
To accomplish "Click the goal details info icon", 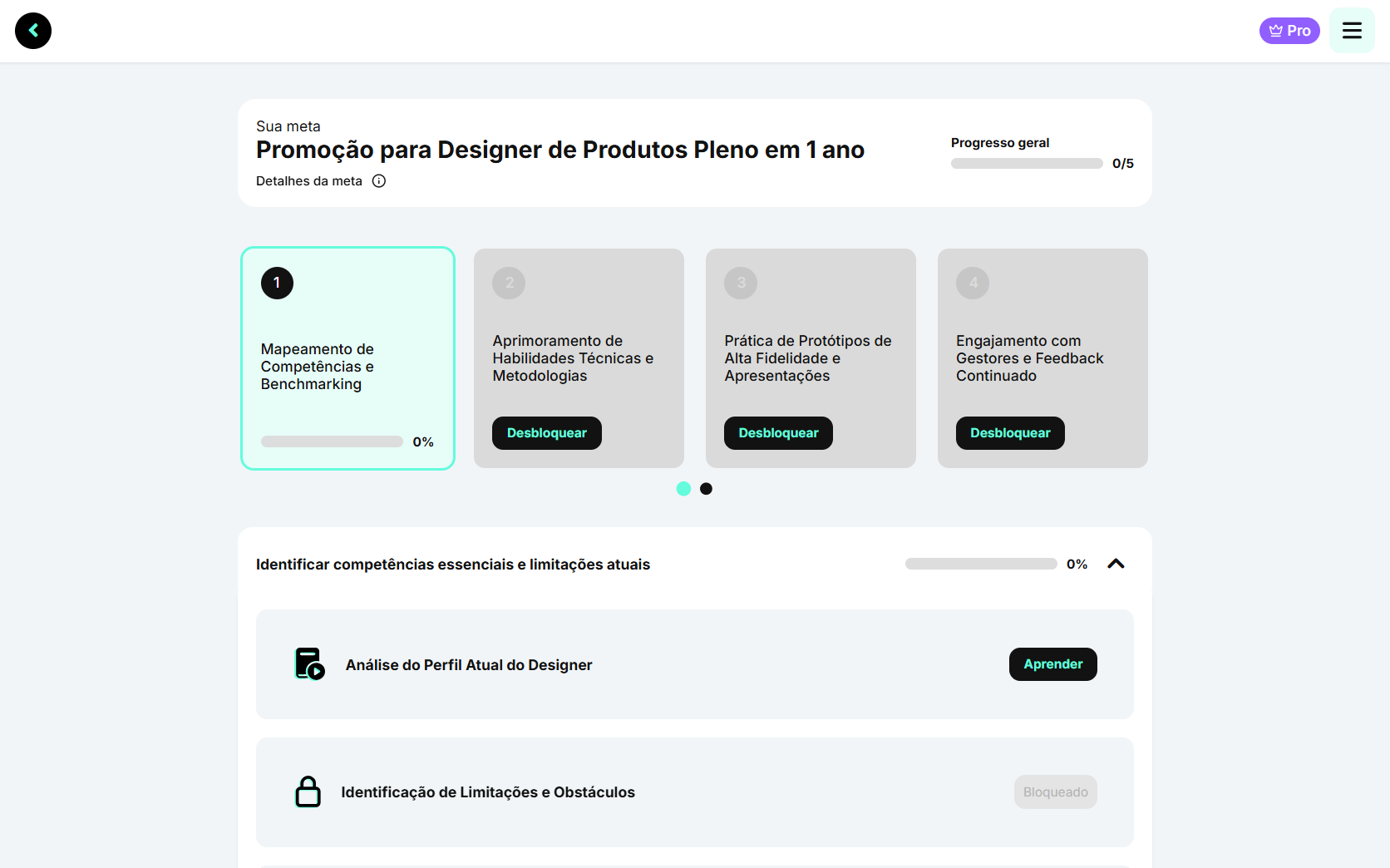I will (379, 181).
